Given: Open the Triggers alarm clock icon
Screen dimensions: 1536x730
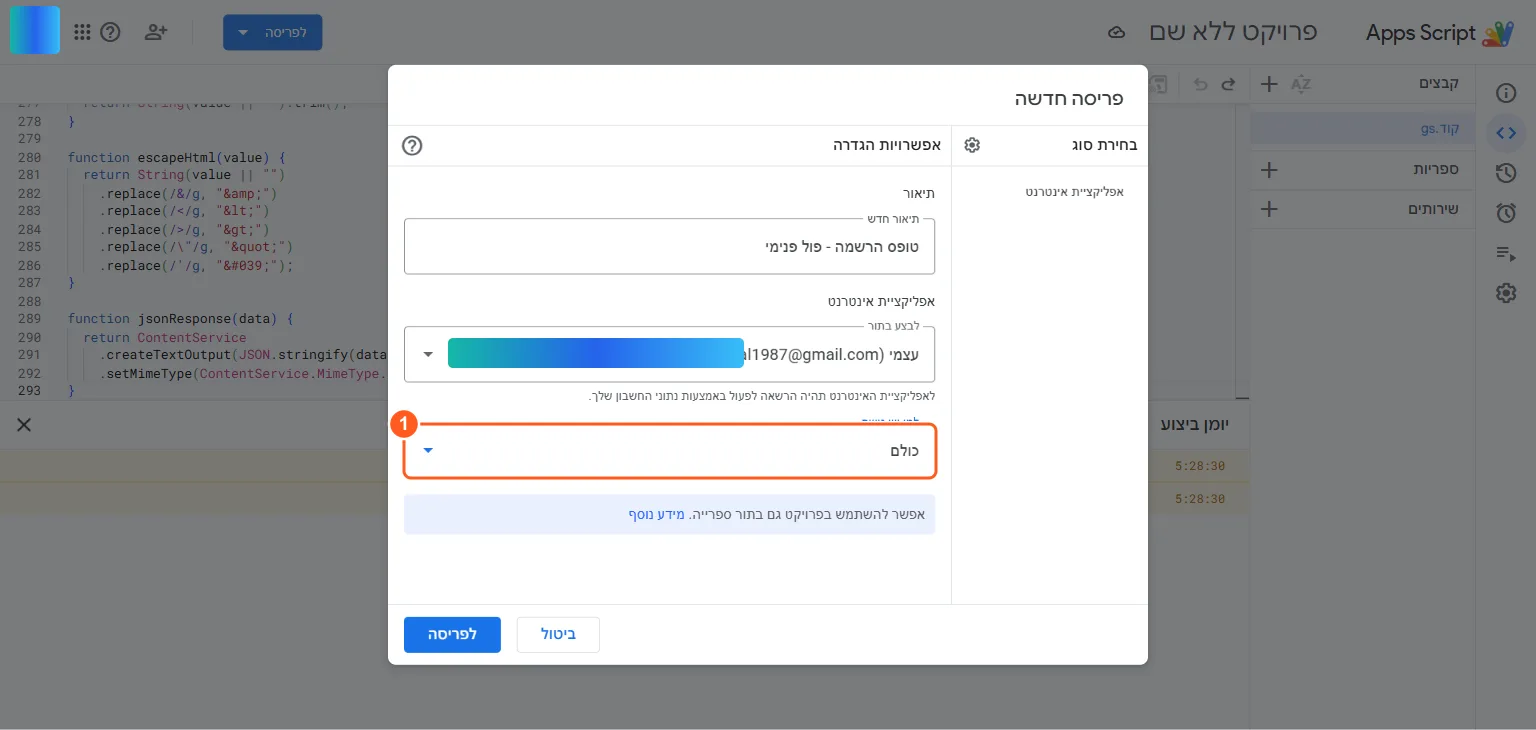Looking at the screenshot, I should click(1506, 213).
